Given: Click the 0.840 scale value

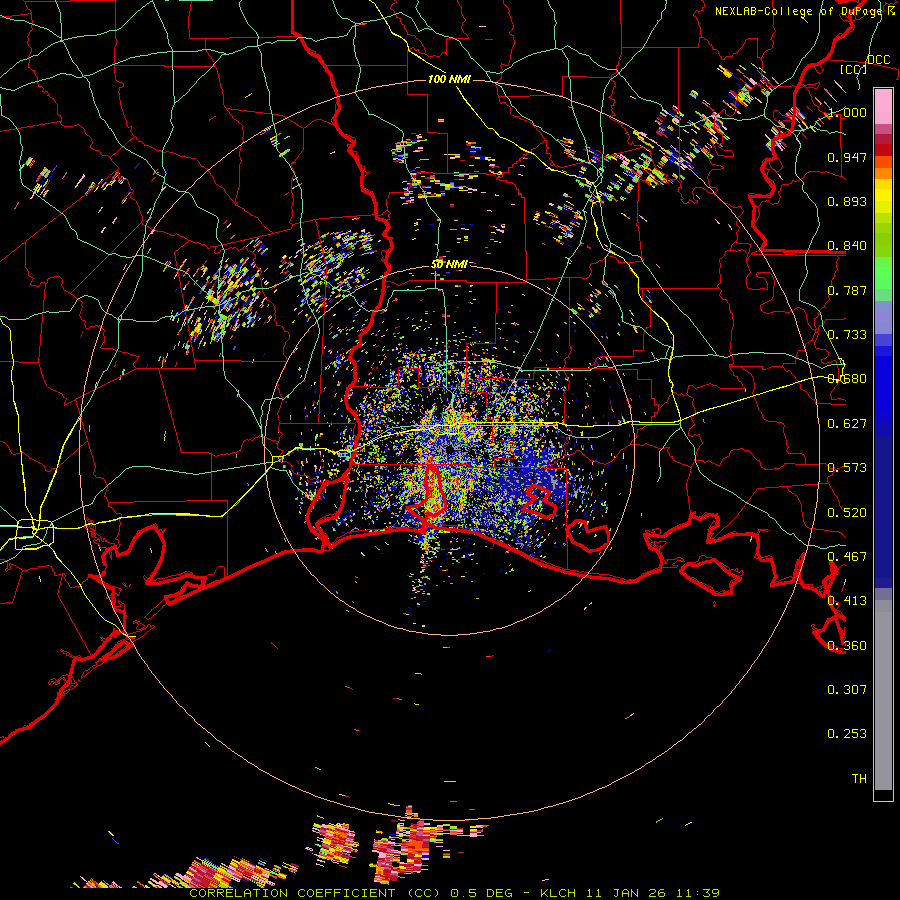Looking at the screenshot, I should [847, 246].
